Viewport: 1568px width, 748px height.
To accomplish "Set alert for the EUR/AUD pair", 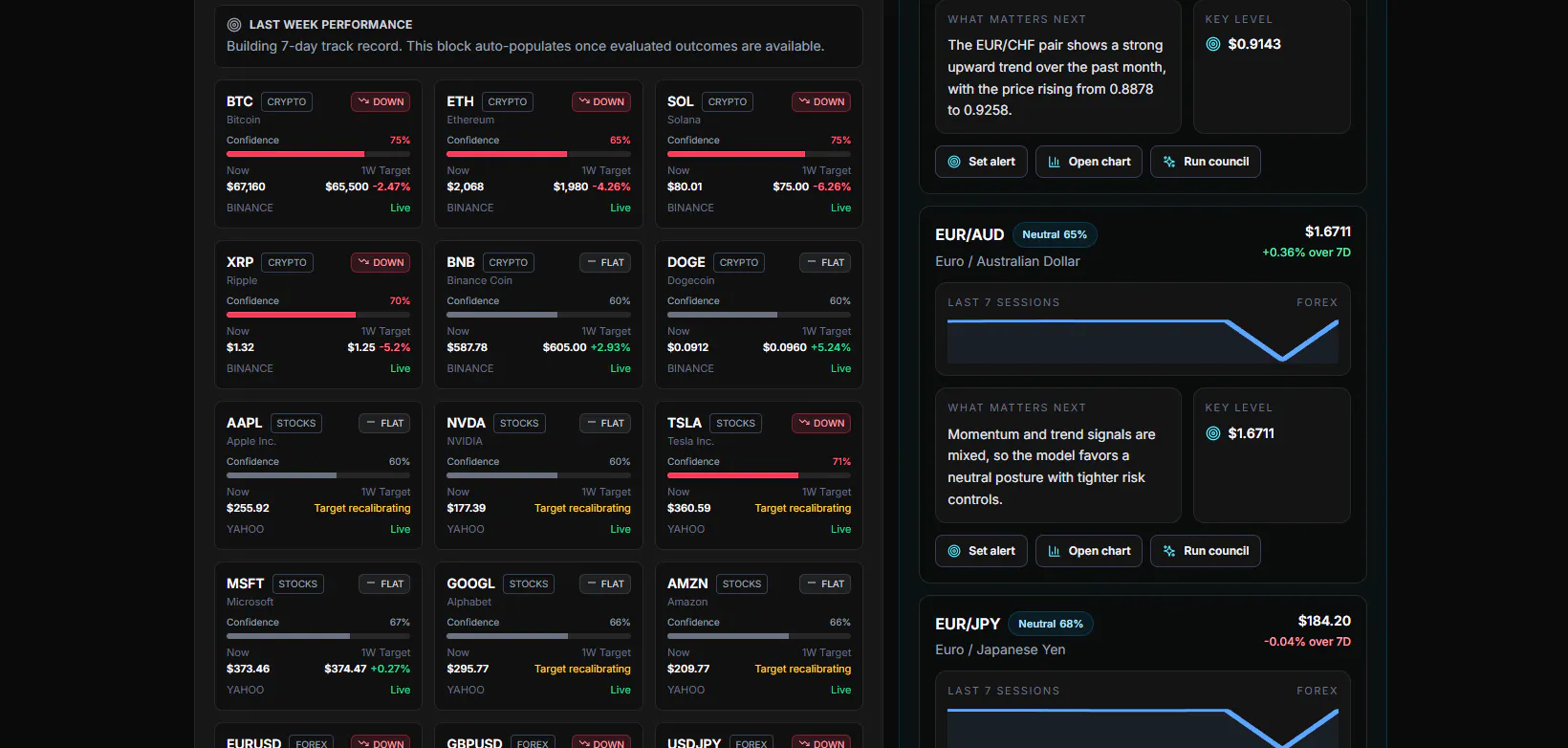I will point(981,551).
